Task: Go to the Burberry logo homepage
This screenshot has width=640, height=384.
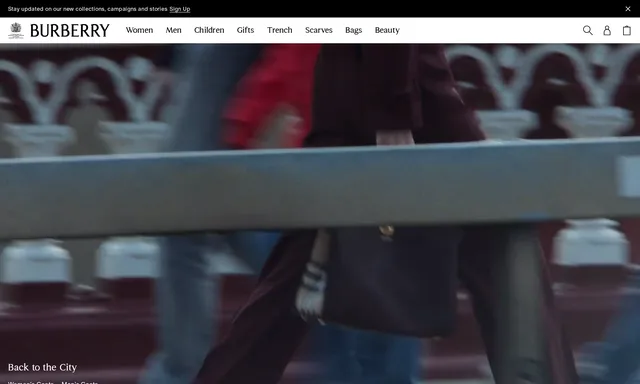Action: 70,30
